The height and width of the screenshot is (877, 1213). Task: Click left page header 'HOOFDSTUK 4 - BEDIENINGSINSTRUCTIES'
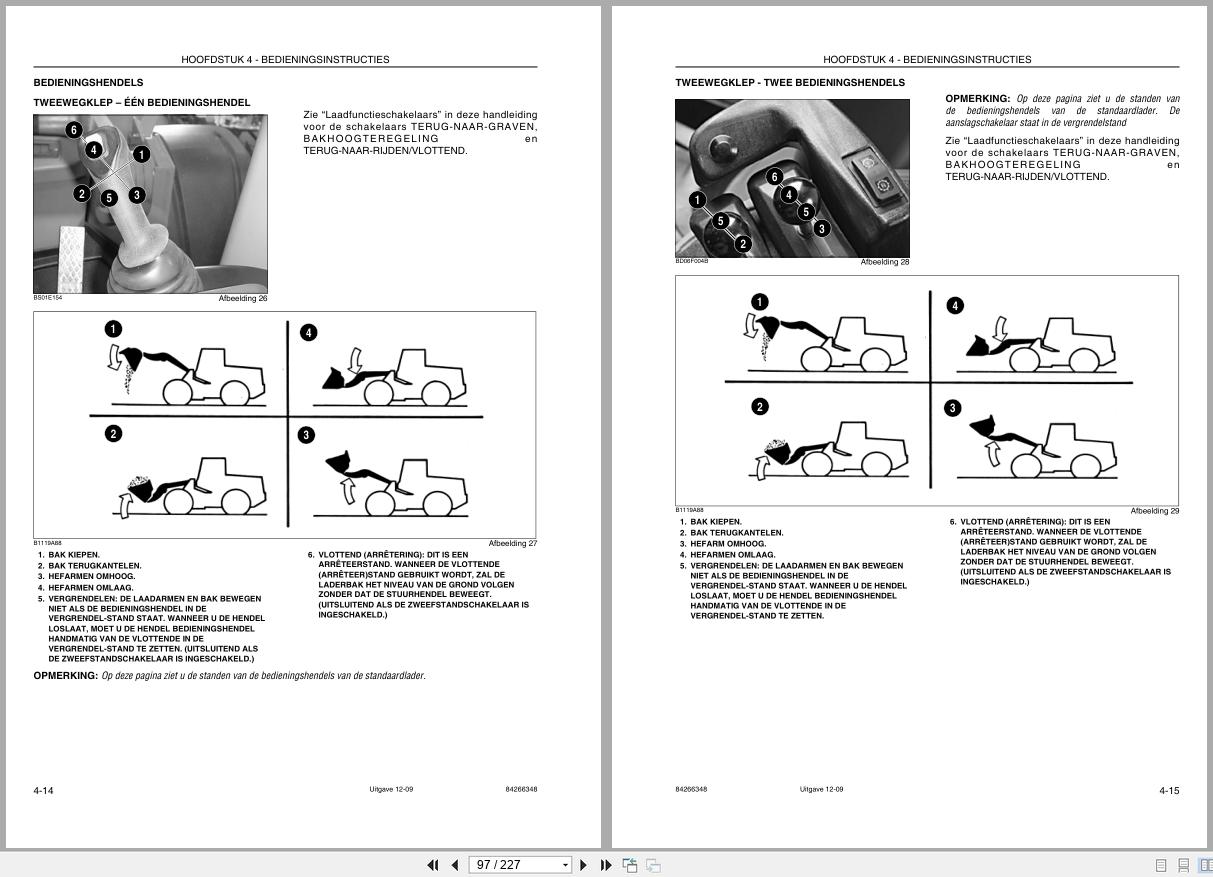pos(285,60)
